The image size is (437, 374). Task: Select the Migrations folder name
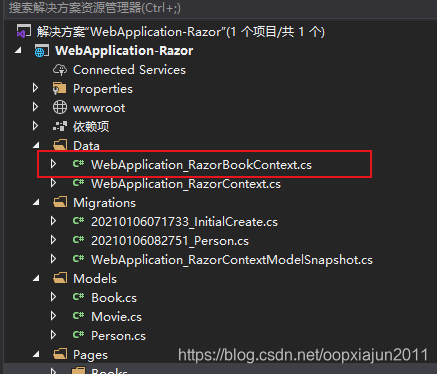click(x=104, y=203)
